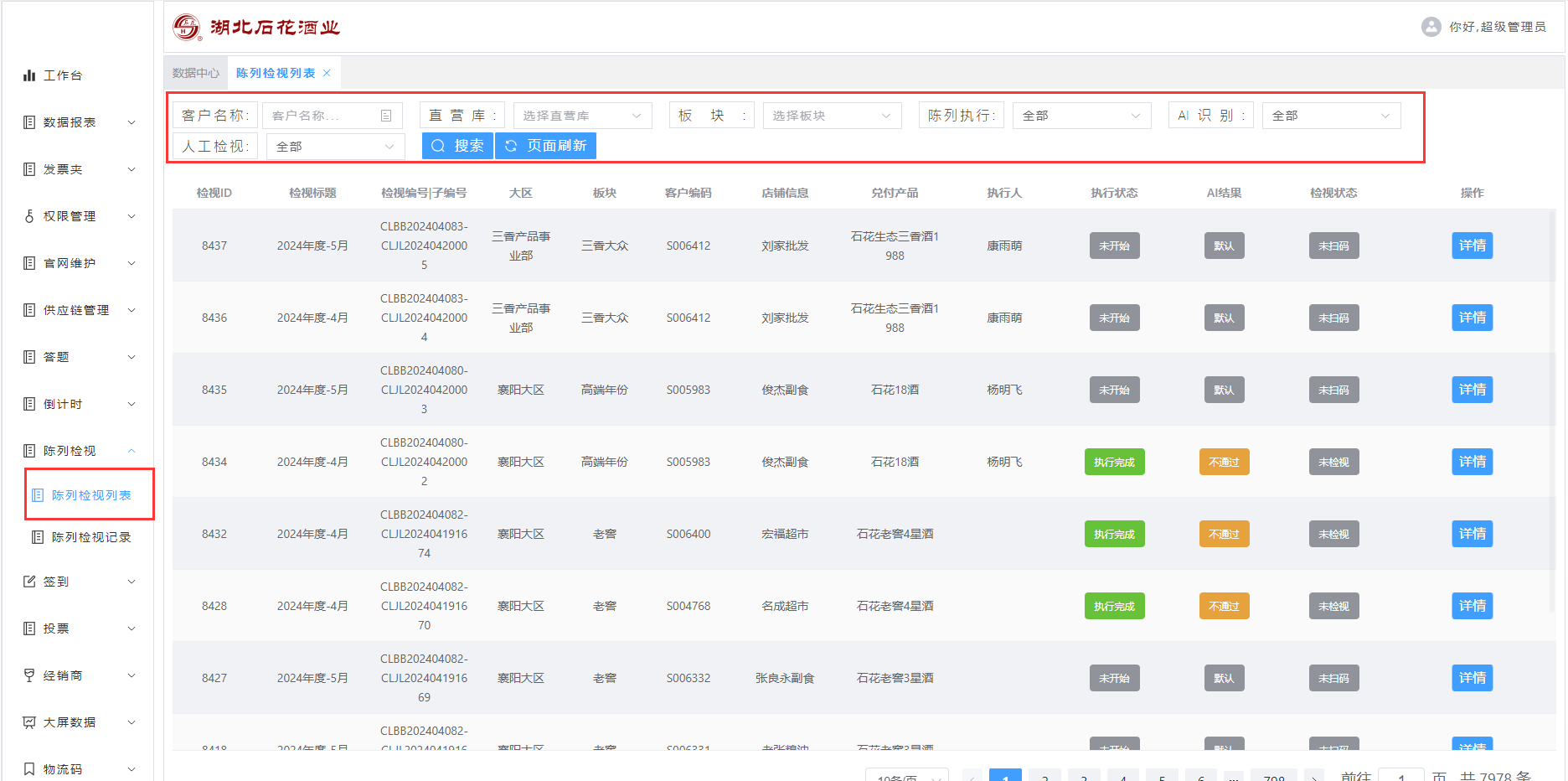Click the icon inside 客户名称 input field
Viewport: 1568px width, 781px height.
coord(386,116)
